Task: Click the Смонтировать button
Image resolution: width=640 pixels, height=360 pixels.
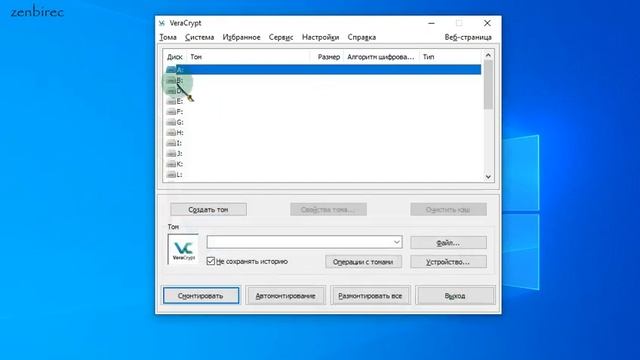Action: [x=201, y=296]
